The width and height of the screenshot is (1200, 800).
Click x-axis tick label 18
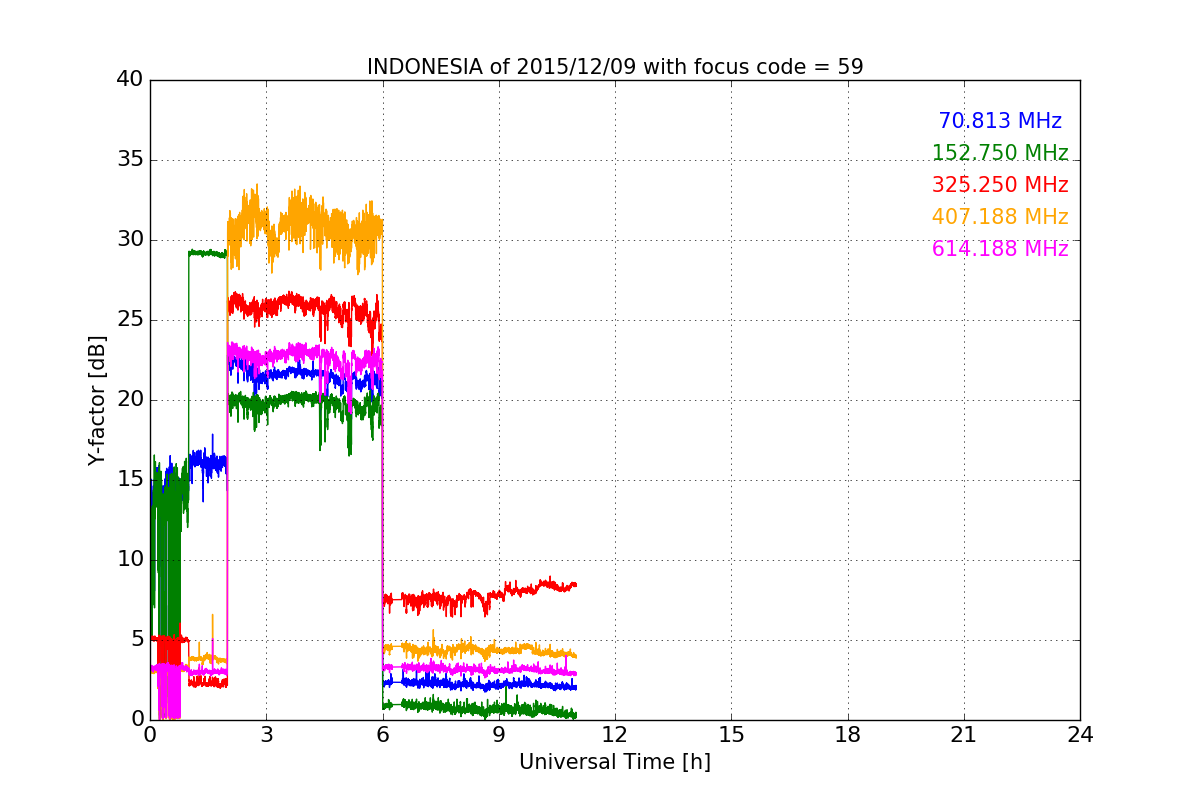point(848,735)
